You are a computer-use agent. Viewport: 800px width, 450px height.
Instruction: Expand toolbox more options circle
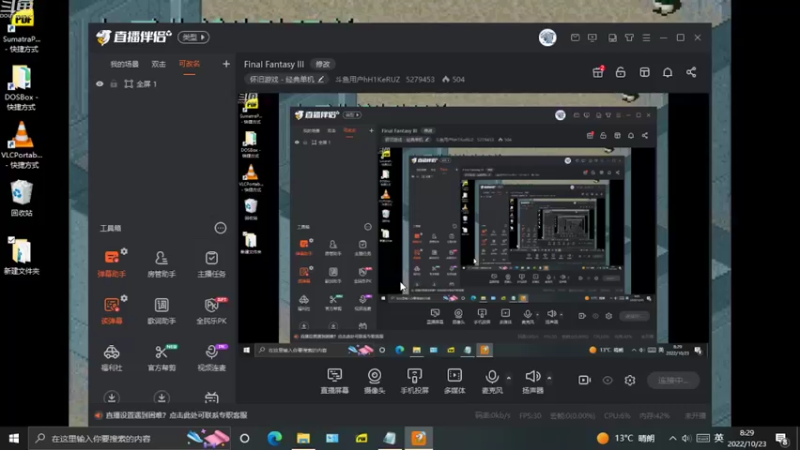220,228
